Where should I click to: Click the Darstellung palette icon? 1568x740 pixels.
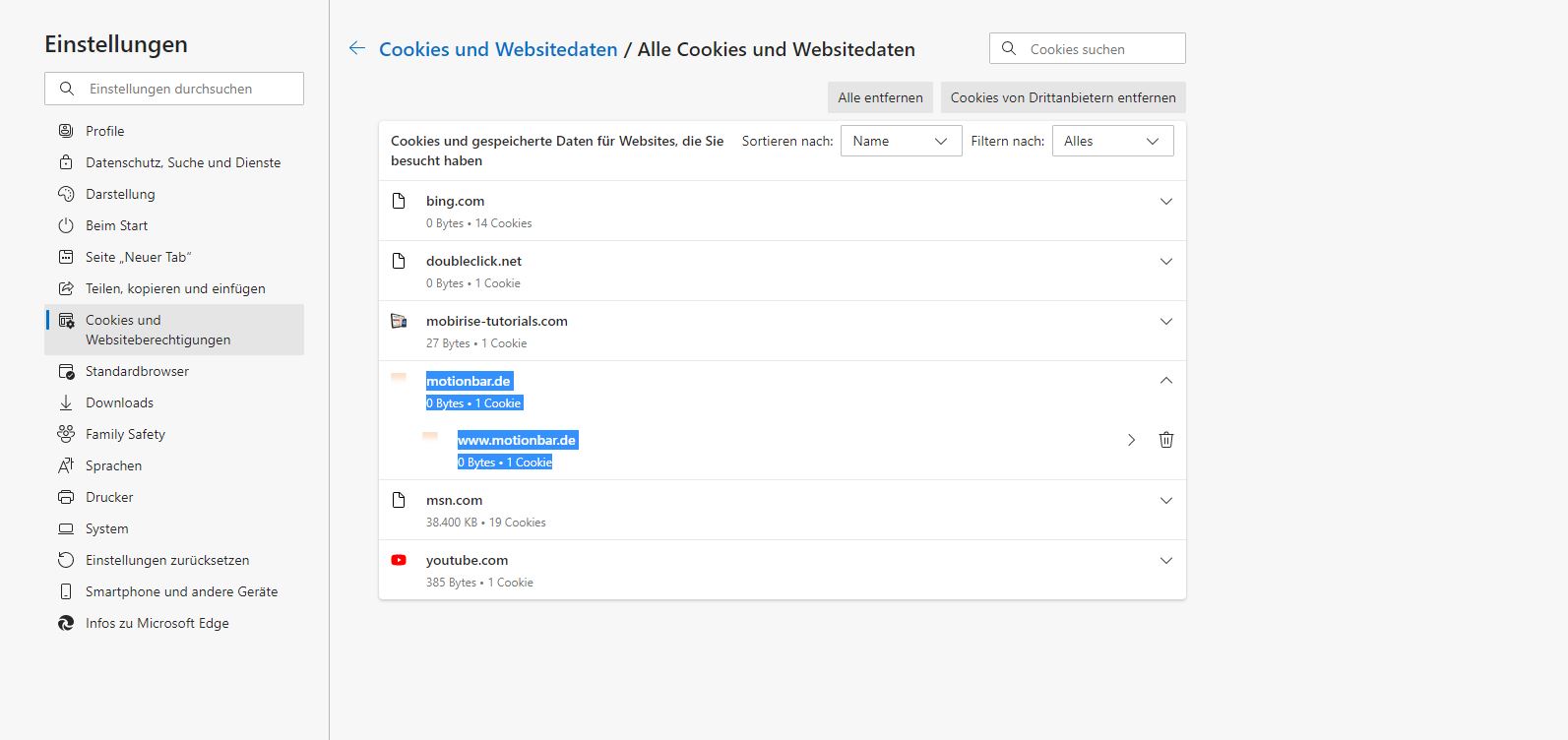(x=66, y=194)
